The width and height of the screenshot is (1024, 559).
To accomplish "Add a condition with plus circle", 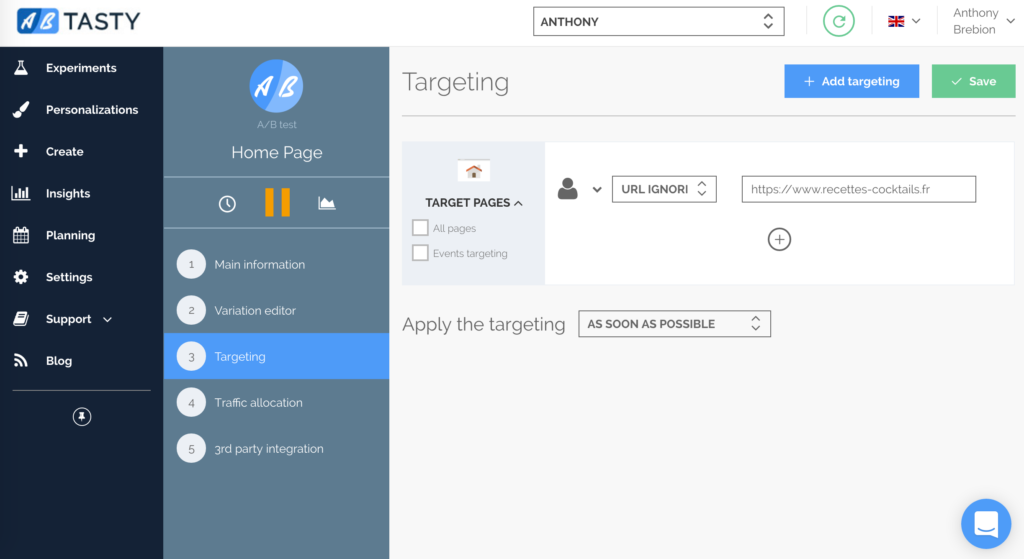I will 779,239.
